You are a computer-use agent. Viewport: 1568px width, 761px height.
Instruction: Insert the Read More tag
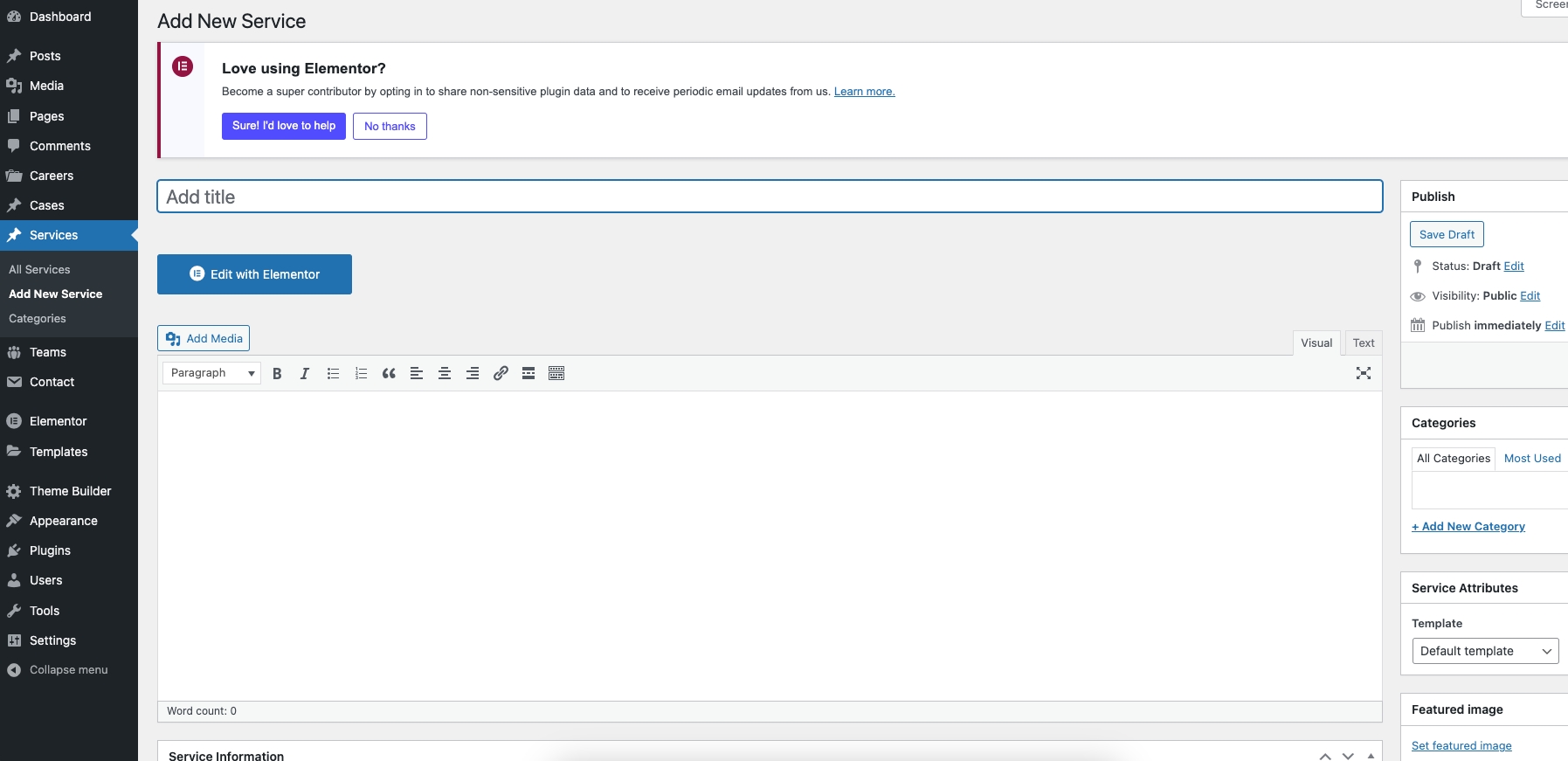pos(528,374)
